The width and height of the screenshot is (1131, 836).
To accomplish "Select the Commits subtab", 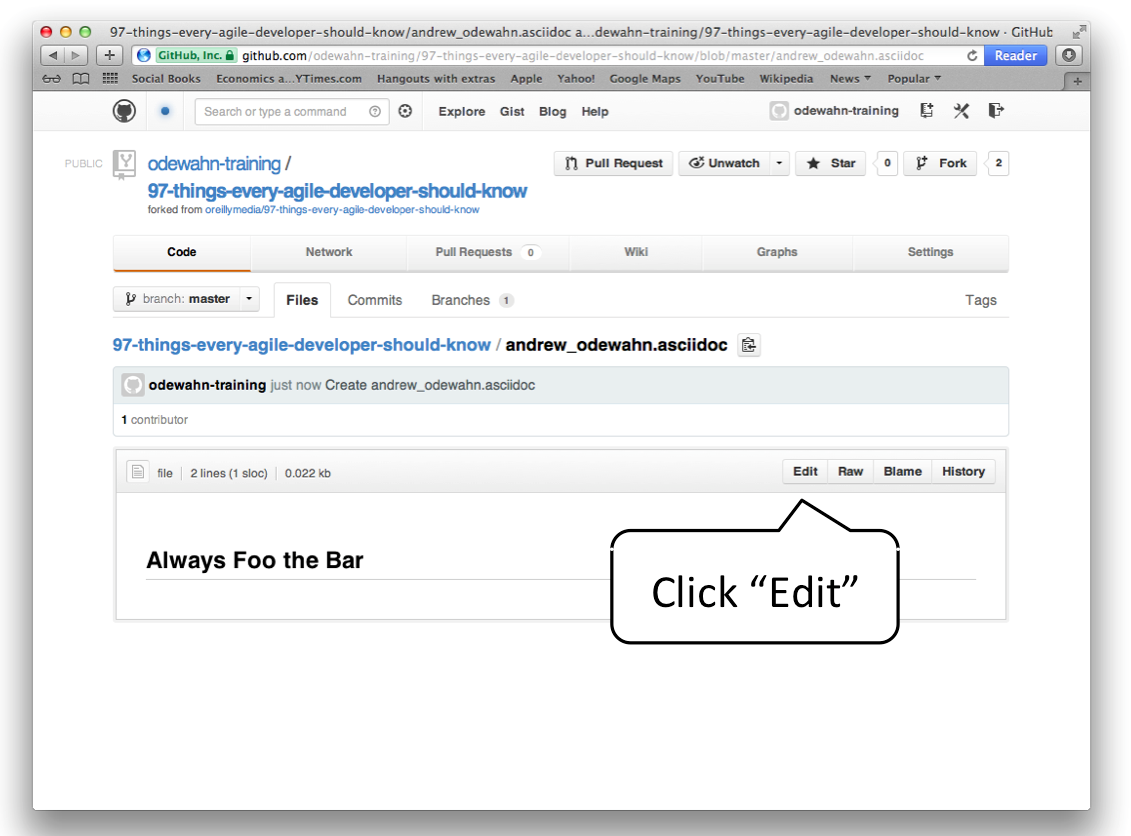I will 374,300.
